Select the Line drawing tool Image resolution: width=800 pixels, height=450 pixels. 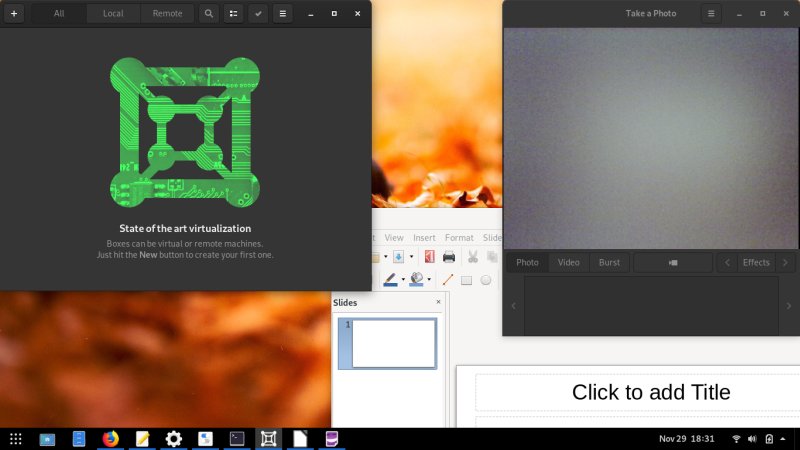(x=447, y=280)
